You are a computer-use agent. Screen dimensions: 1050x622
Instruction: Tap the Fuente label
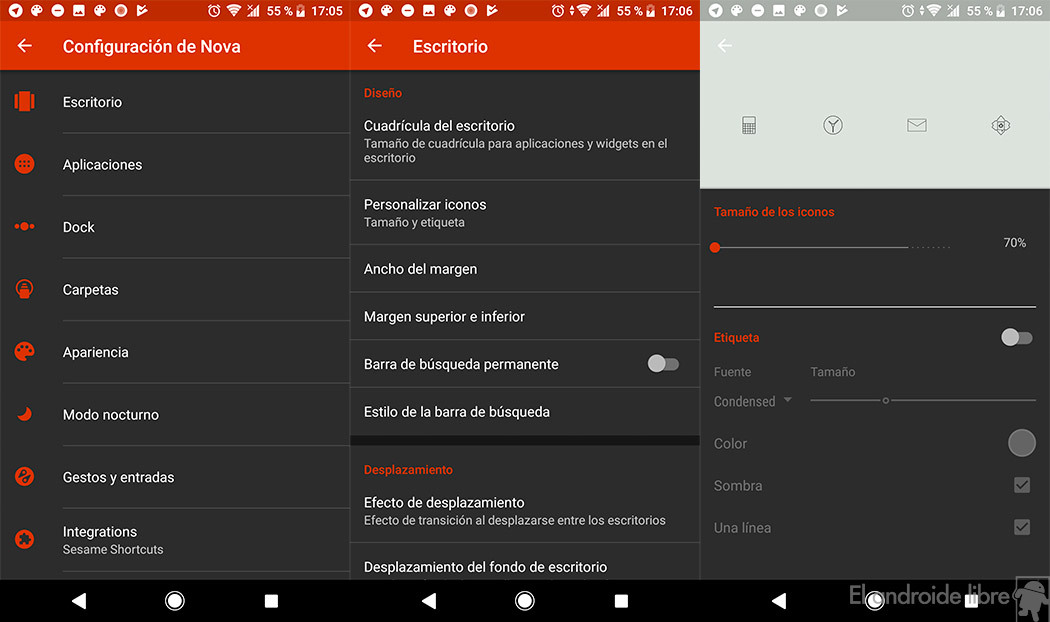pos(732,372)
